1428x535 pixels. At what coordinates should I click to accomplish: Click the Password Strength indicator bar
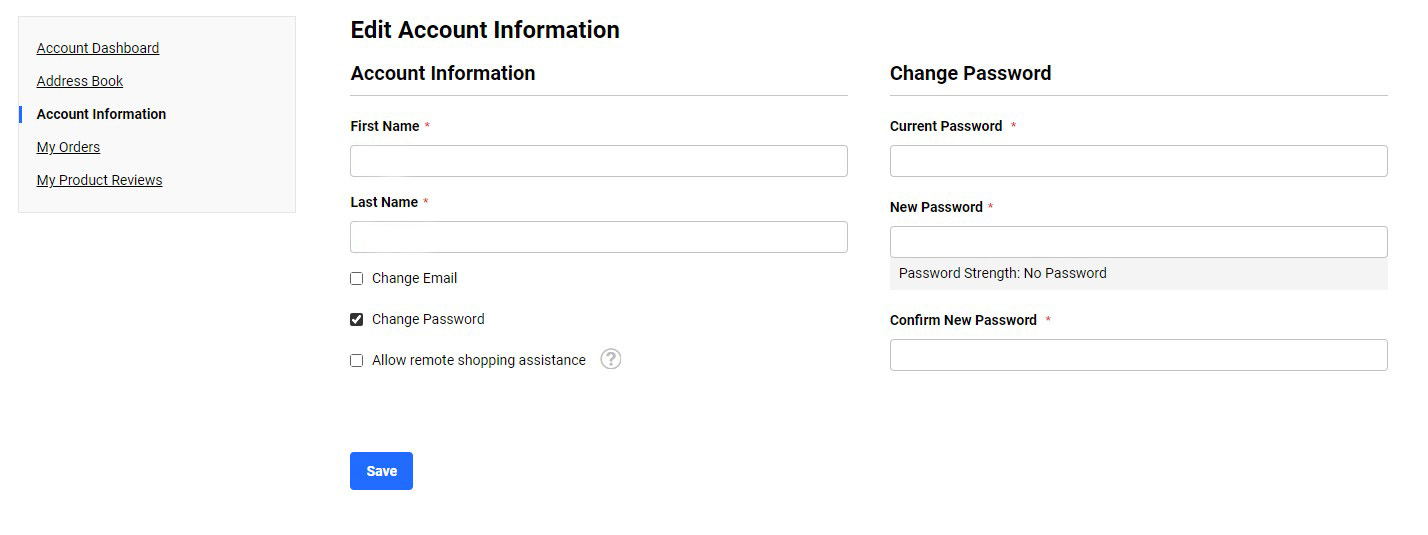pos(1139,274)
